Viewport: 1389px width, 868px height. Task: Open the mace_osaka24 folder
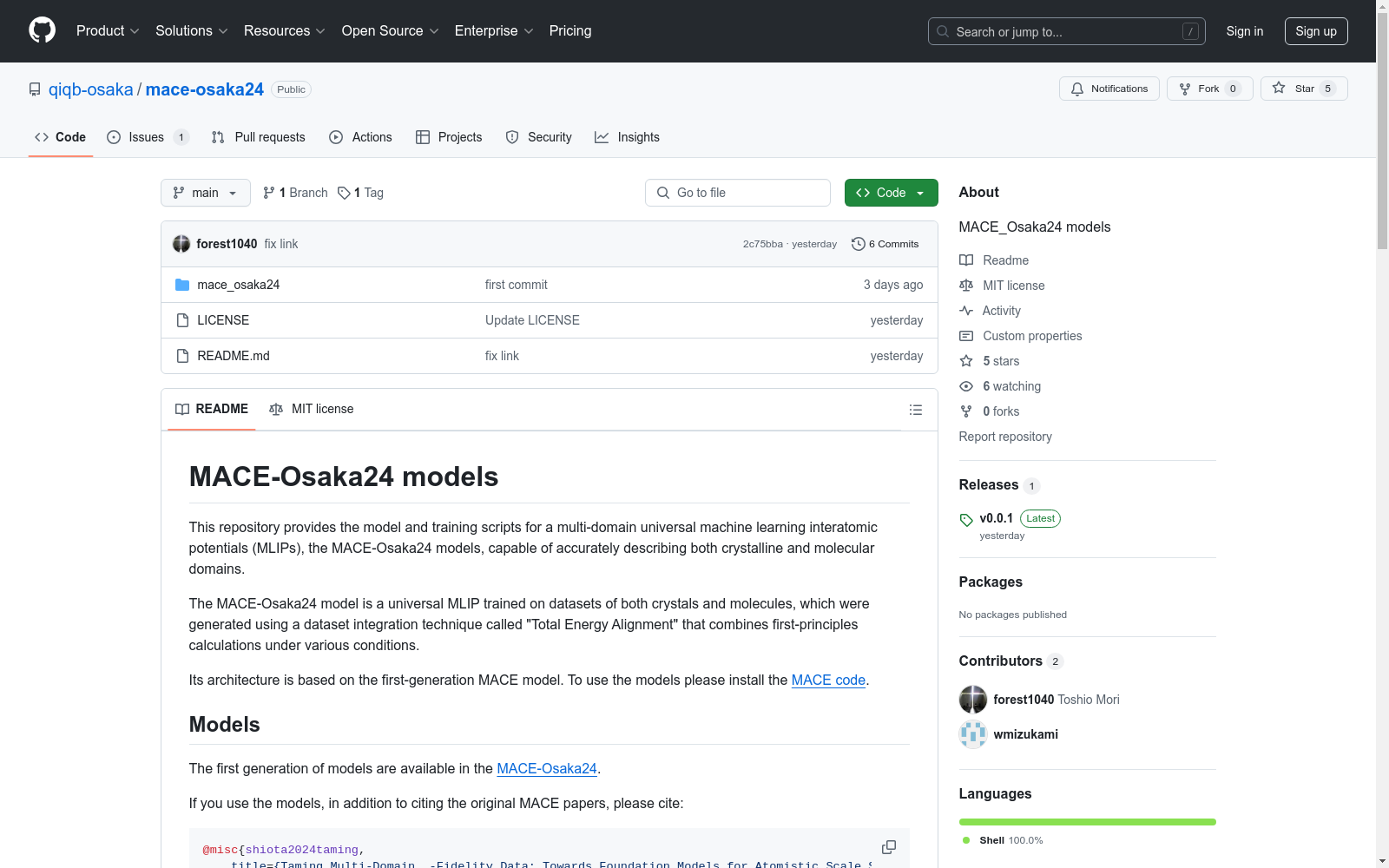pos(239,285)
